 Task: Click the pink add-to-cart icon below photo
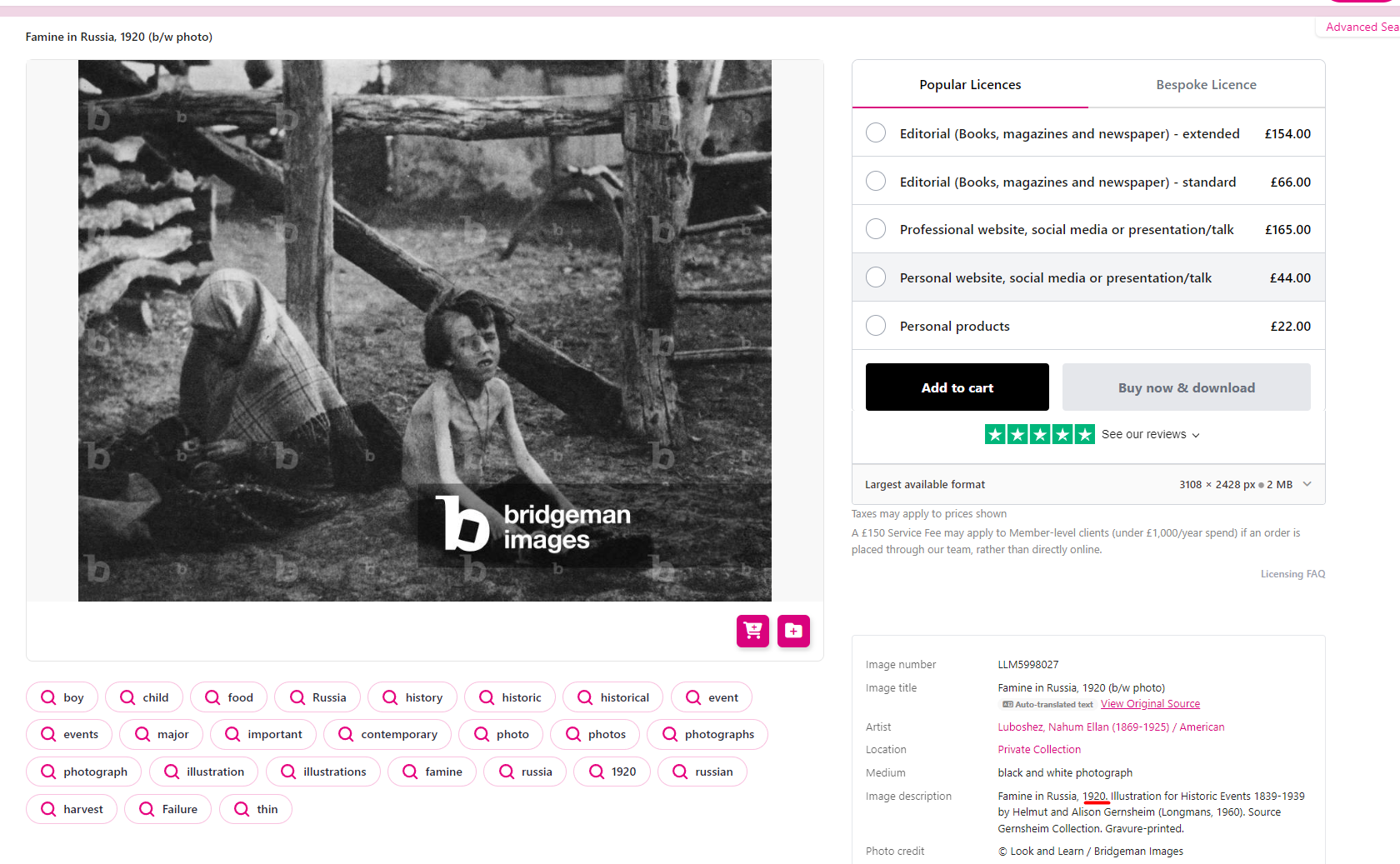(x=752, y=631)
